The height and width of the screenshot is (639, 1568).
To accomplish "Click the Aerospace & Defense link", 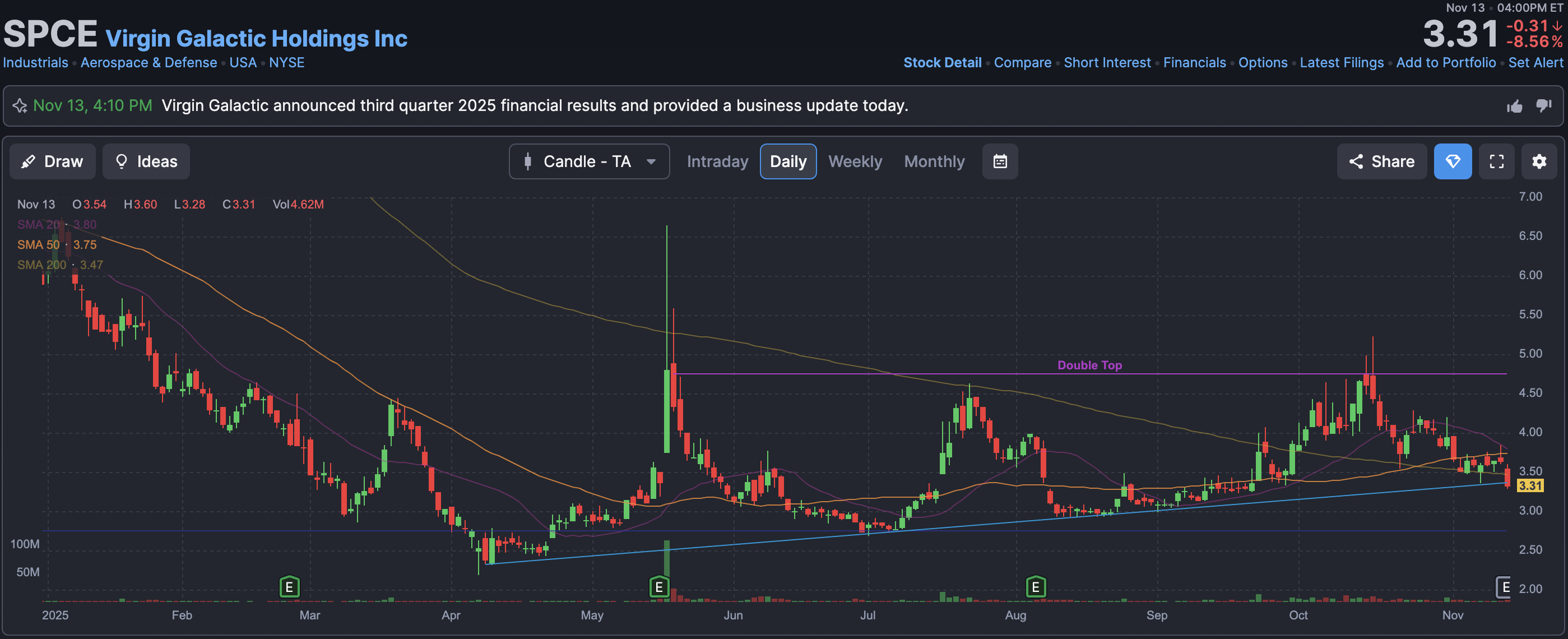I will 149,63.
